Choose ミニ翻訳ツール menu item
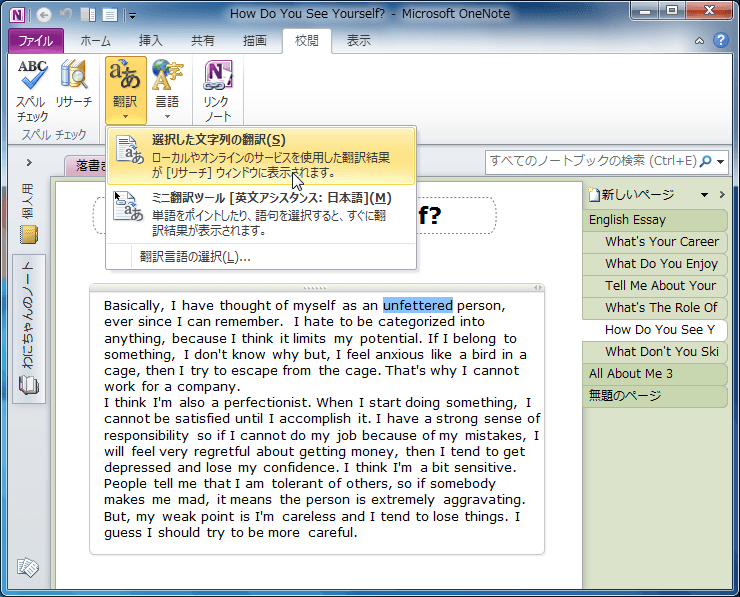The height and width of the screenshot is (597, 740). coord(261,213)
